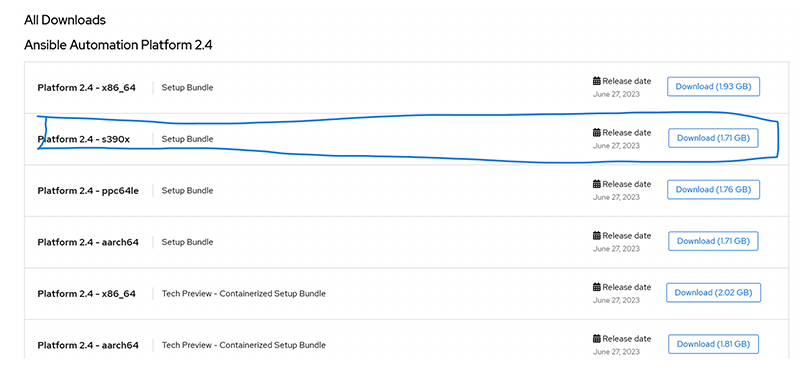Image resolution: width=804 pixels, height=384 pixels.
Task: Click Tech Preview Containerized label for x86_64
Action: point(244,294)
